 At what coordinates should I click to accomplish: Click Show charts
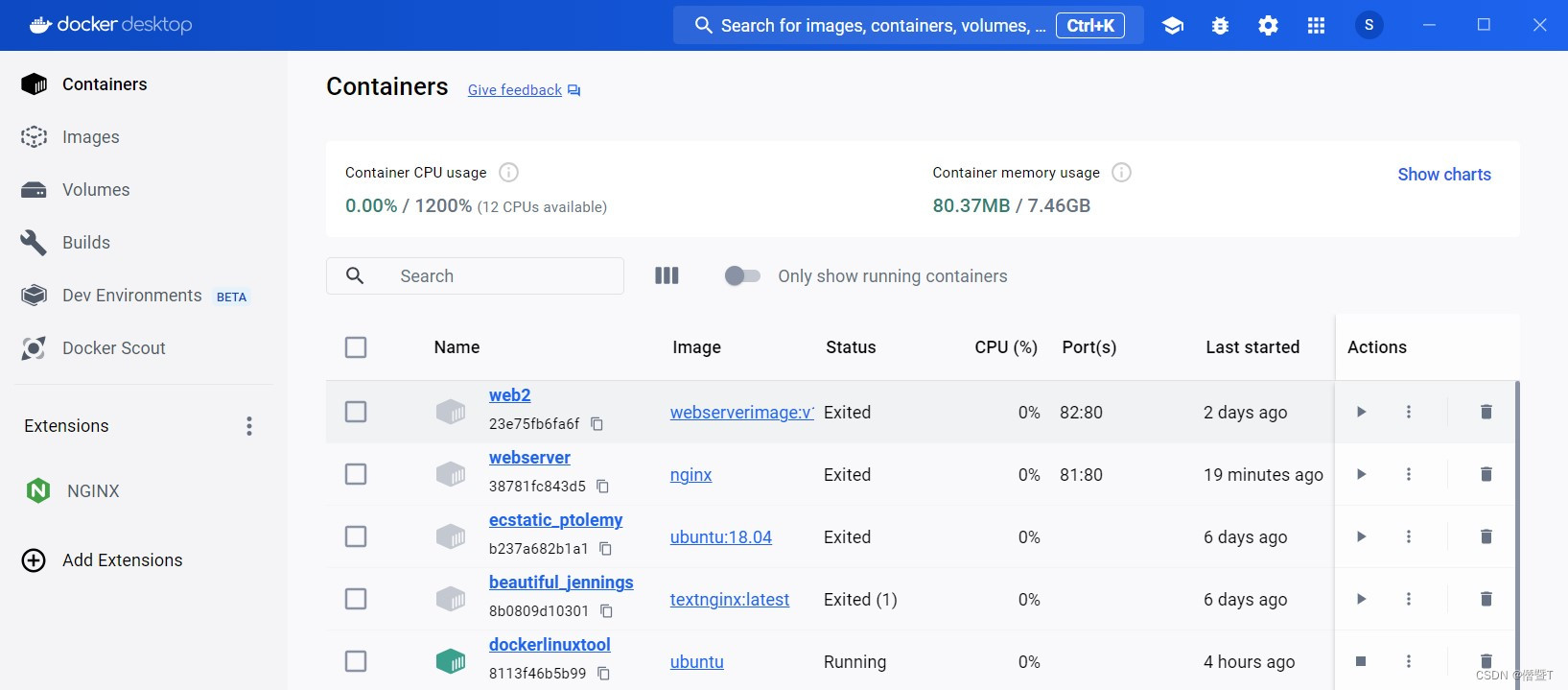pyautogui.click(x=1443, y=175)
